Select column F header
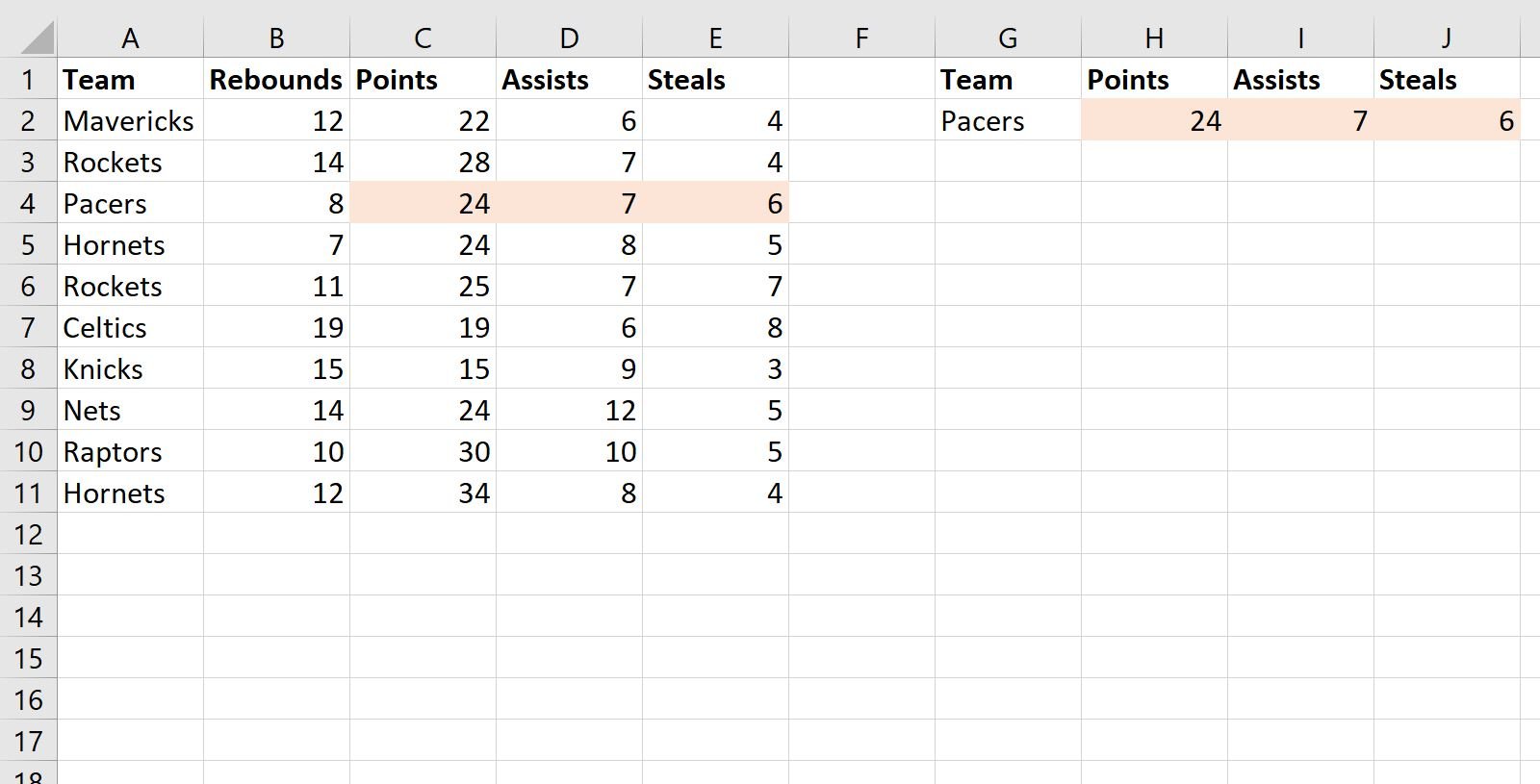 pos(861,38)
